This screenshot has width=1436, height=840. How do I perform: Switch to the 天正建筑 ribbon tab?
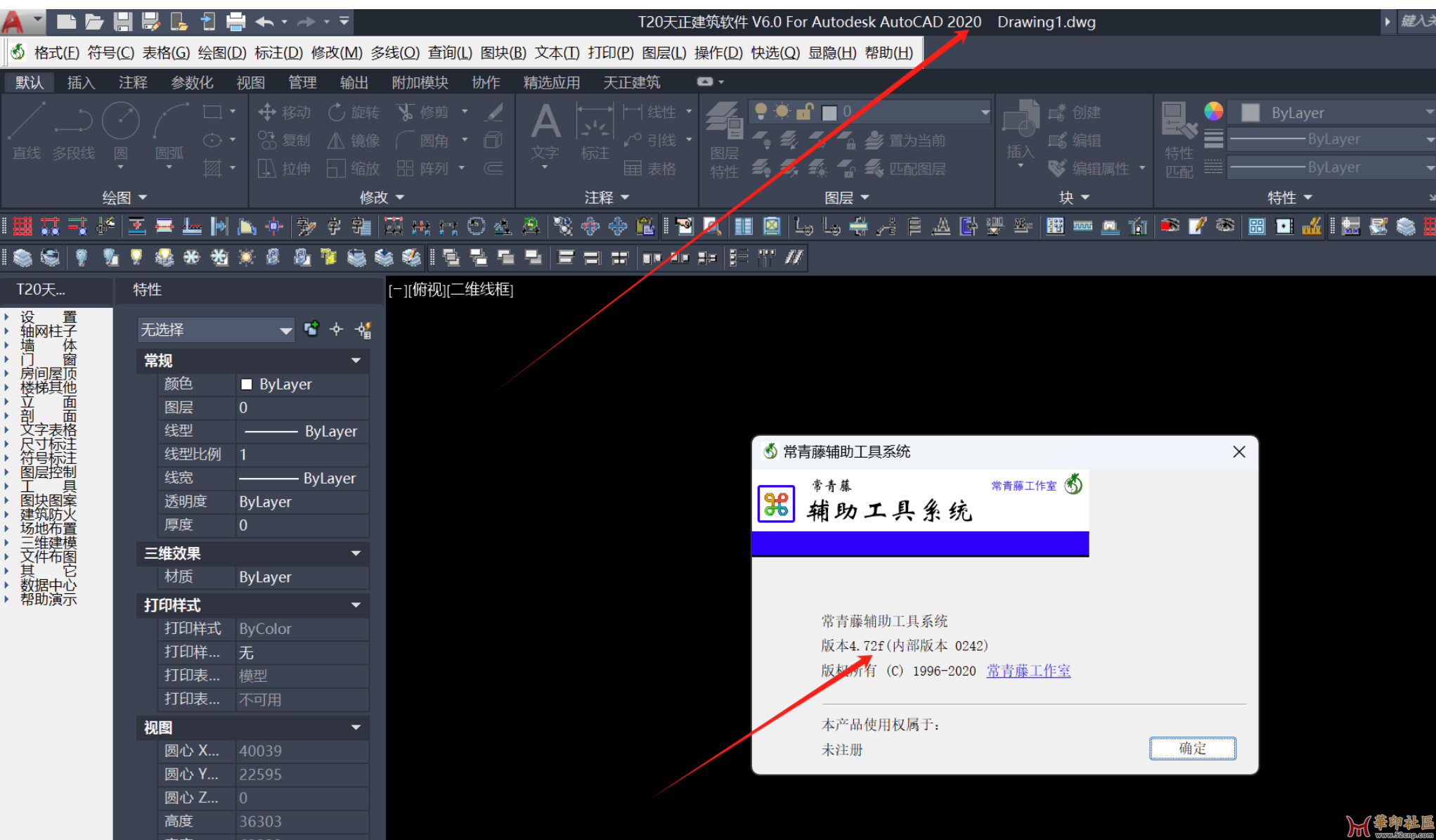click(631, 82)
